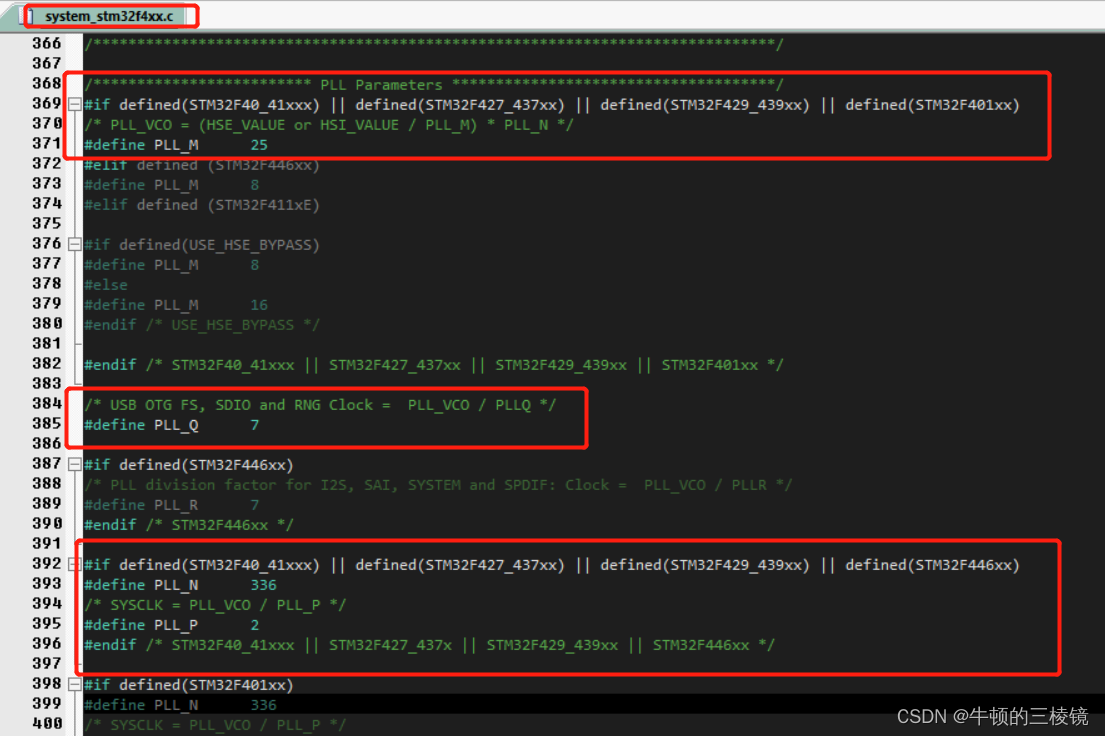Click the '#endif' line 382
This screenshot has height=736, width=1105.
click(x=433, y=365)
